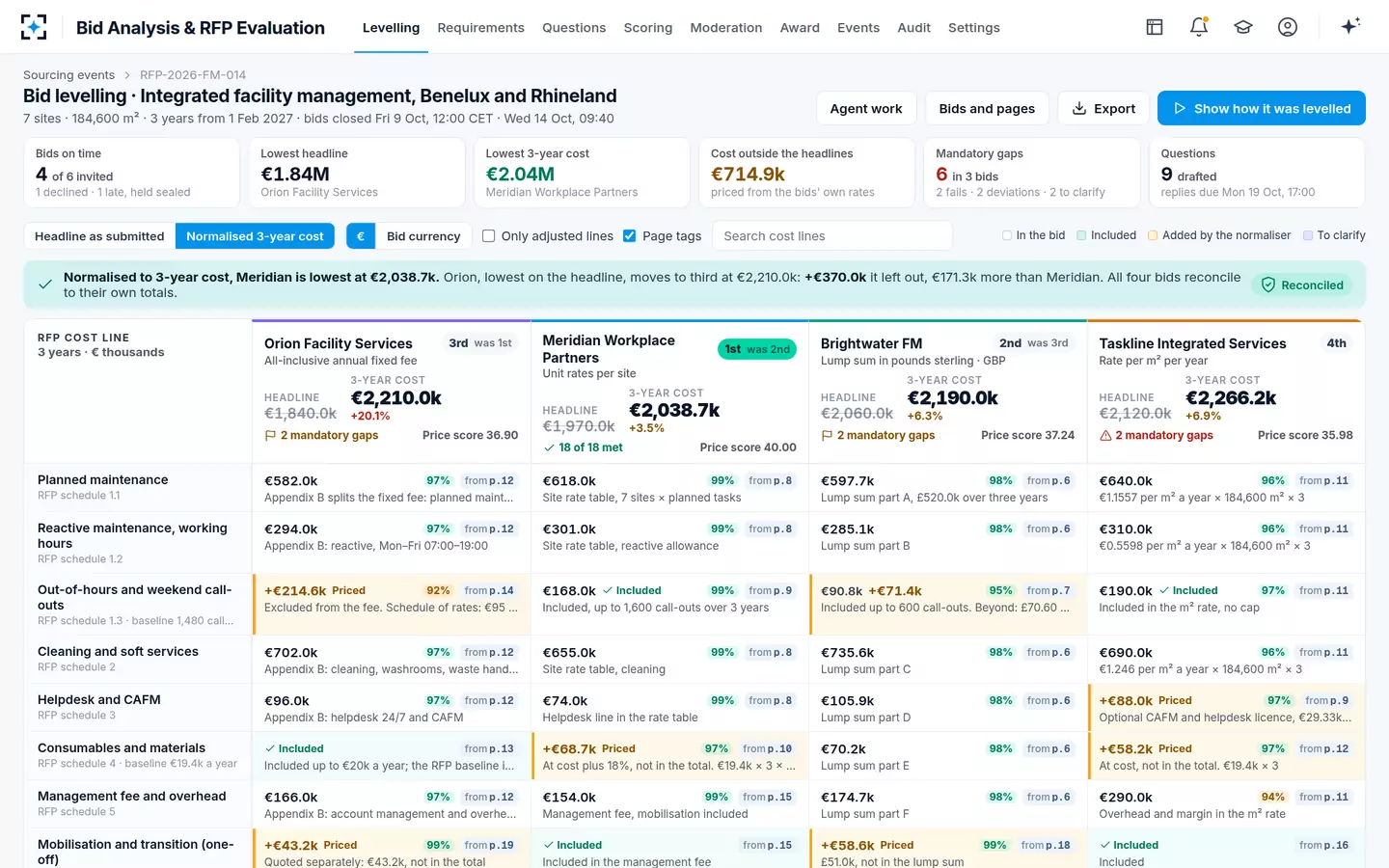The width and height of the screenshot is (1389, 868).
Task: Open the notifications bell
Action: [x=1199, y=27]
